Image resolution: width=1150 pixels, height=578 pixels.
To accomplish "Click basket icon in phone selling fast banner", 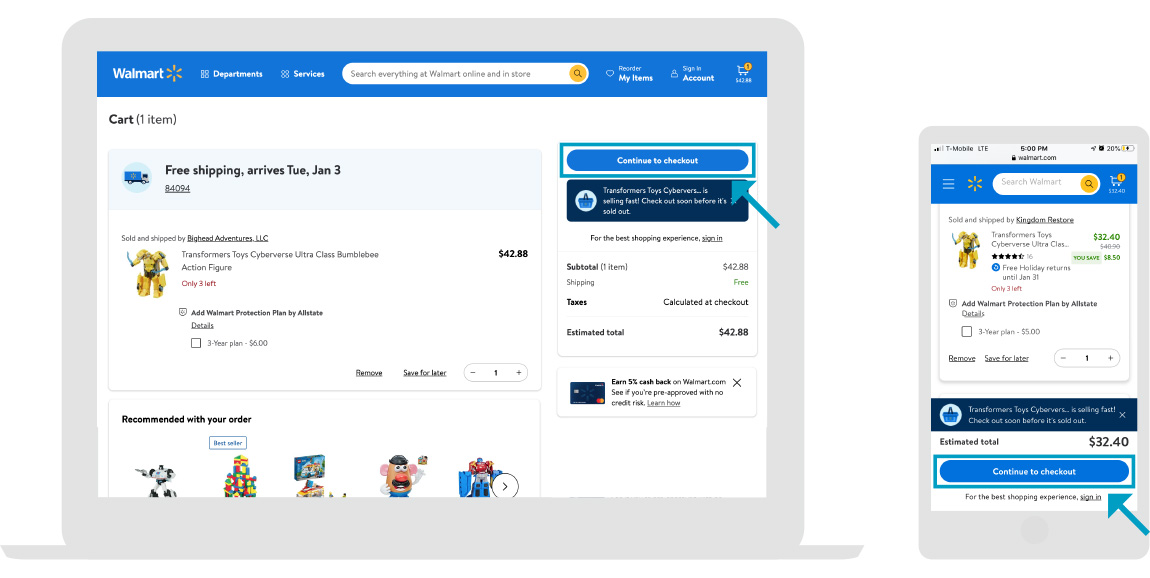I will coord(951,414).
